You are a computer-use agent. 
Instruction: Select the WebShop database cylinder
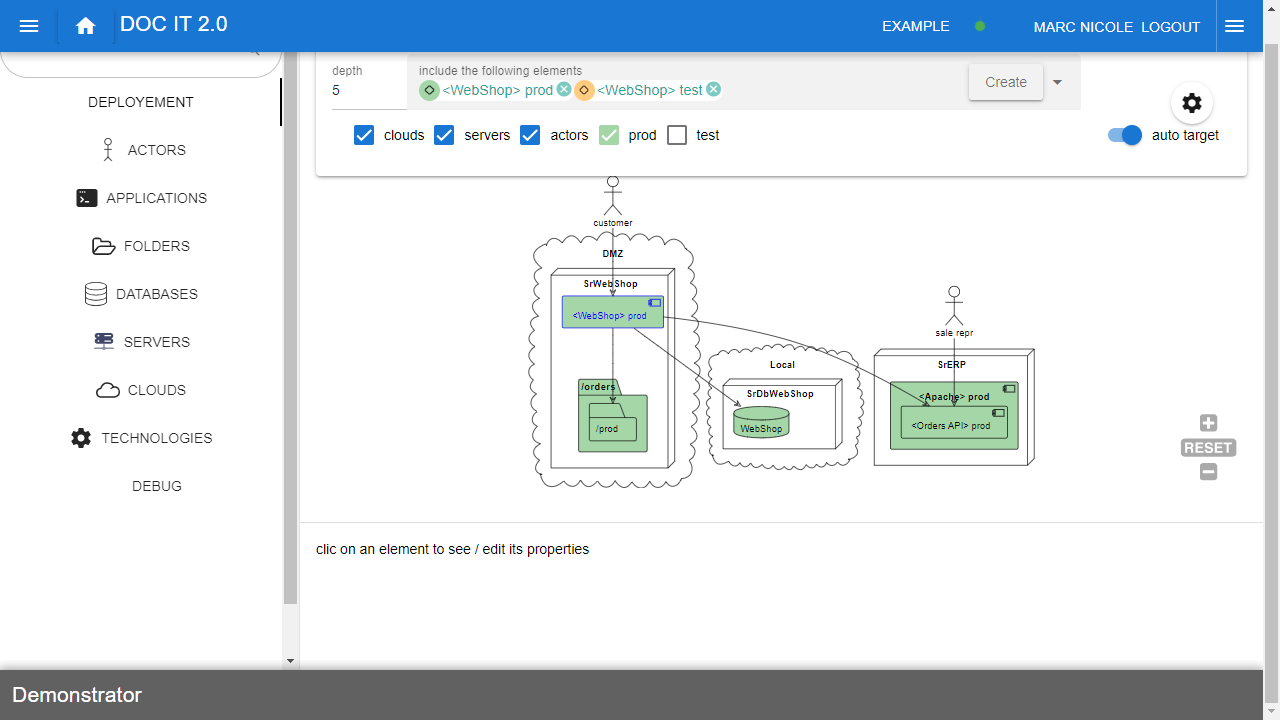click(761, 422)
